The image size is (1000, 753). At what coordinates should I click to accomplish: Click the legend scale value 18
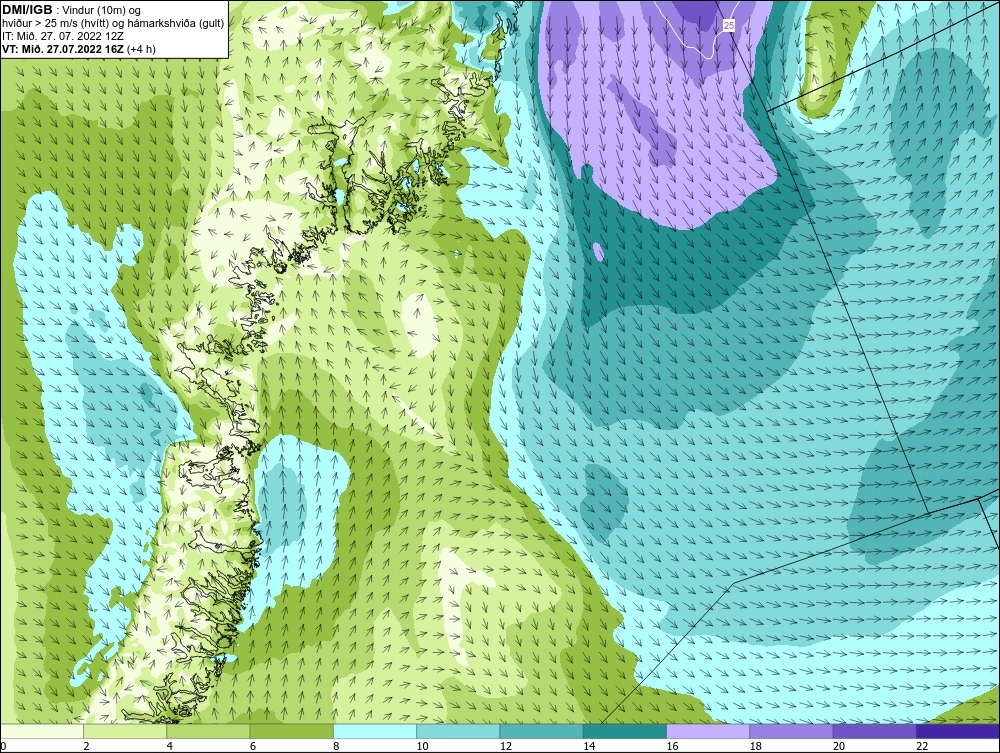(756, 747)
